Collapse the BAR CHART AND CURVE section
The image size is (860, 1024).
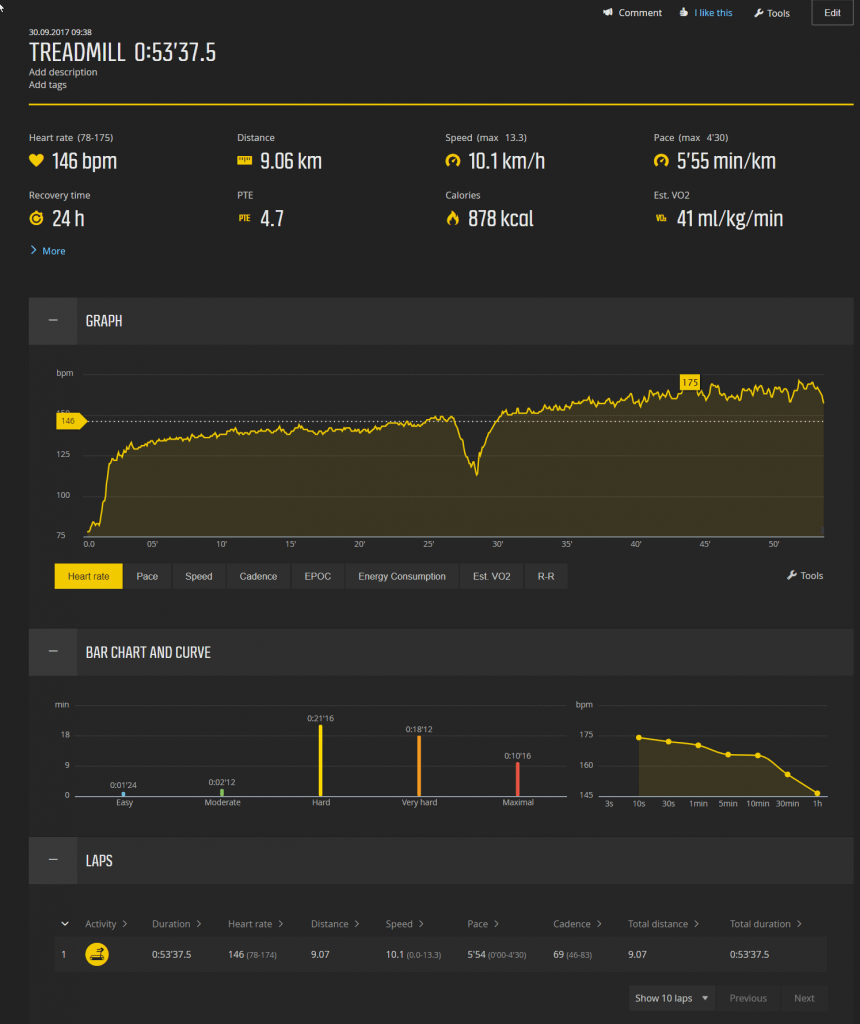(52, 652)
